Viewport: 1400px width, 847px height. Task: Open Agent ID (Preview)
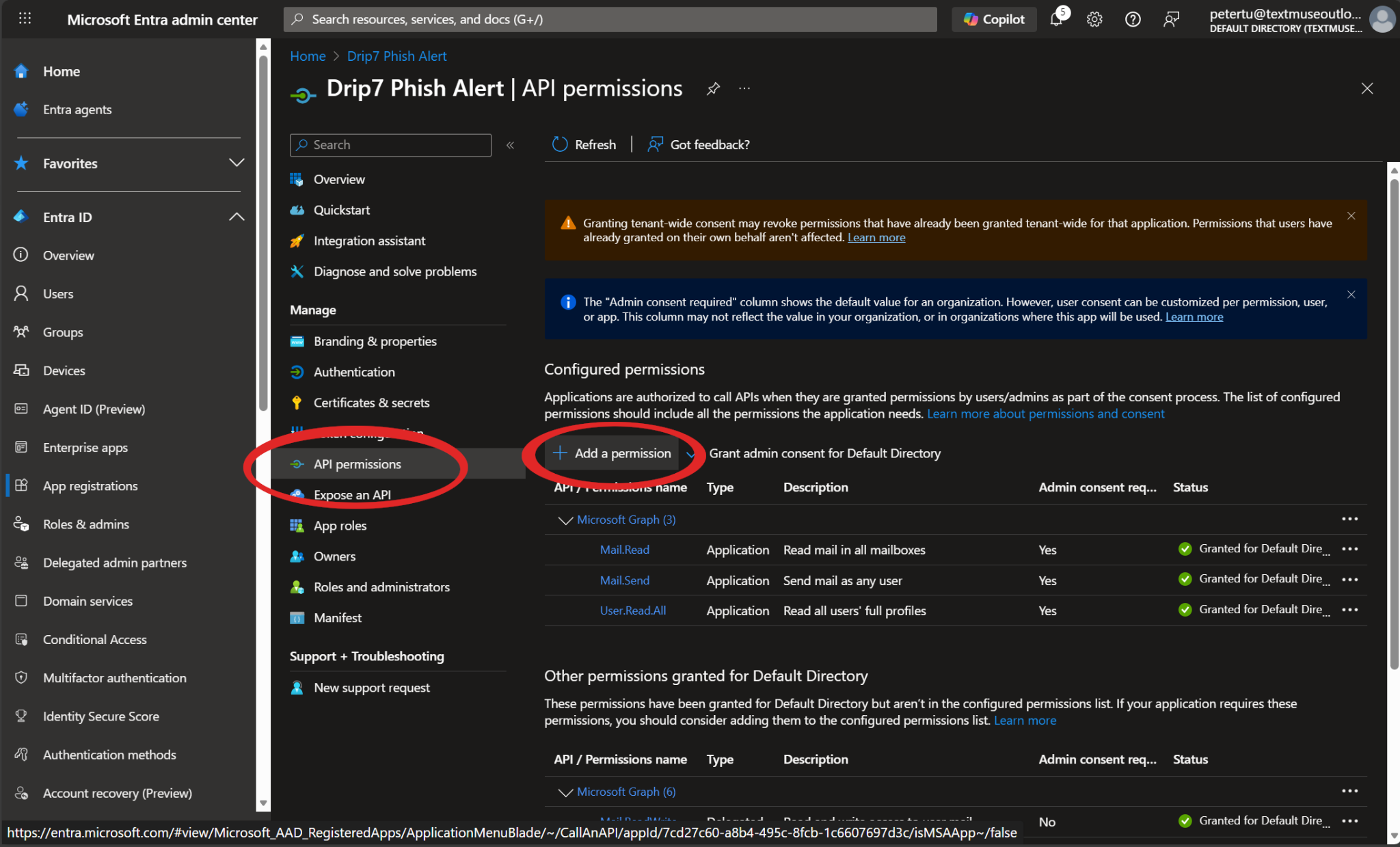pyautogui.click(x=94, y=409)
